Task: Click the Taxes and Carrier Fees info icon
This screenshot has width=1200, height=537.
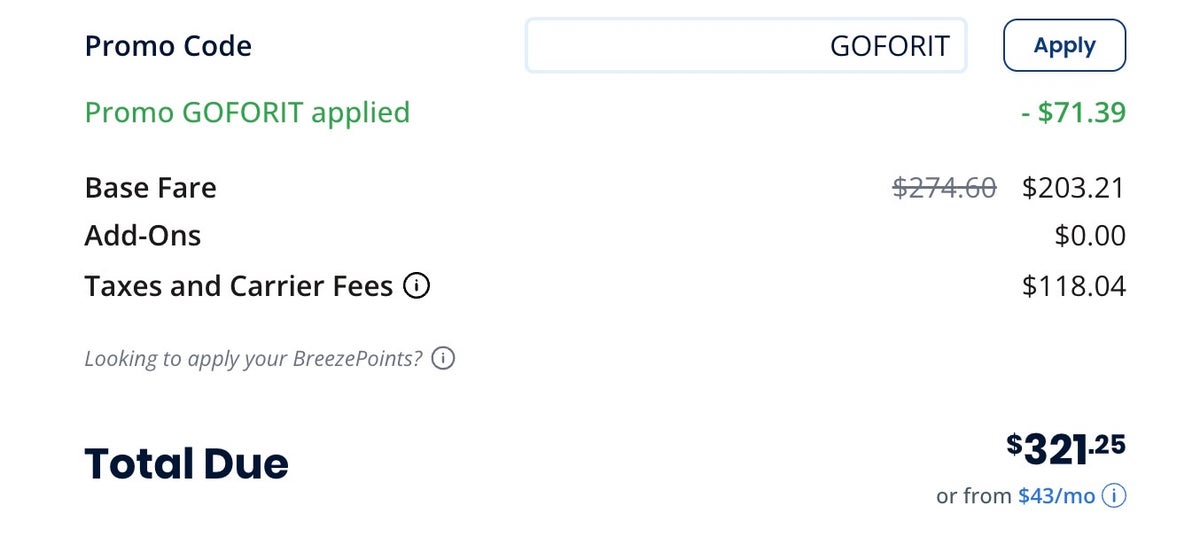Action: (417, 287)
